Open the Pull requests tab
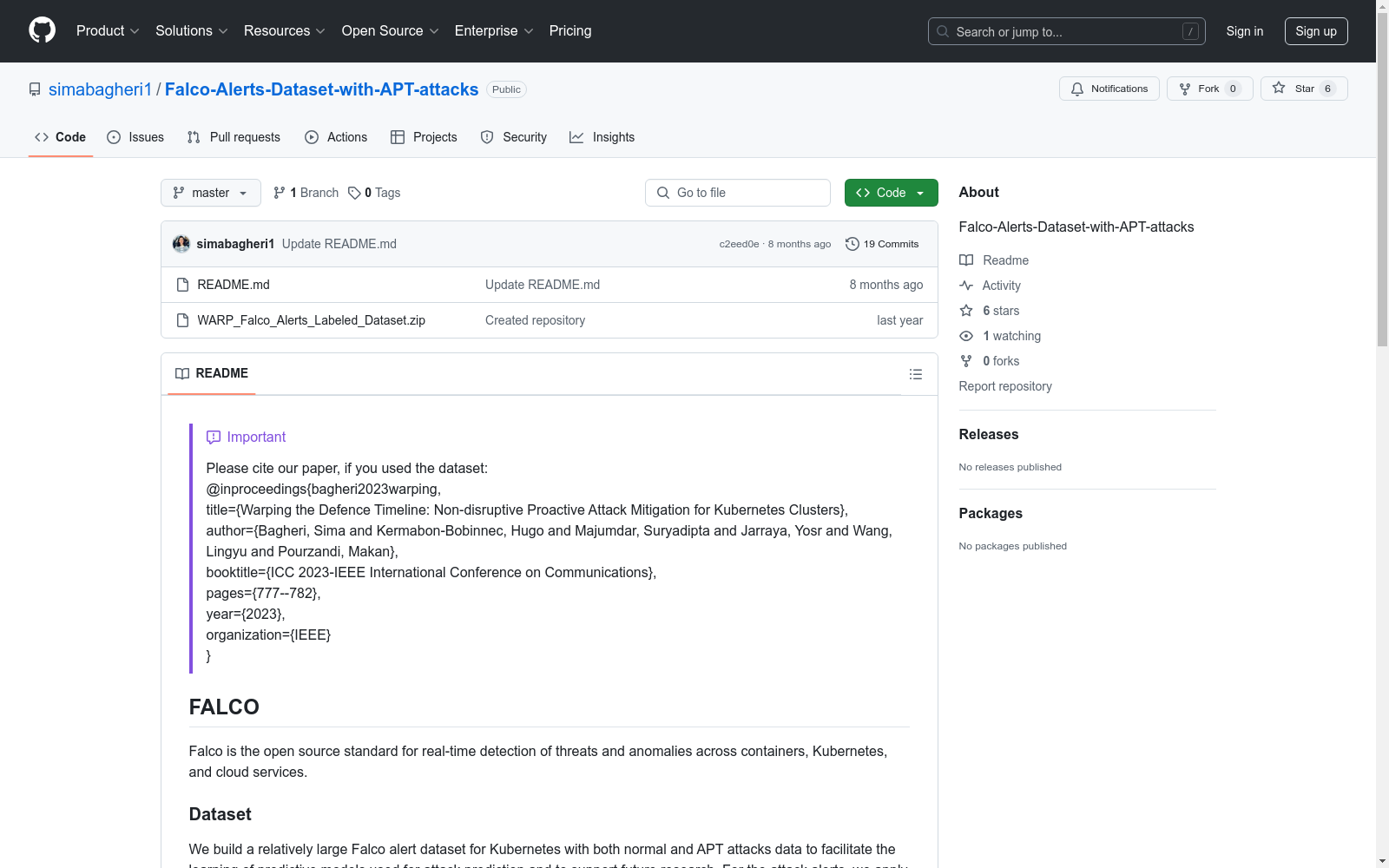This screenshot has height=868, width=1389. 234,137
